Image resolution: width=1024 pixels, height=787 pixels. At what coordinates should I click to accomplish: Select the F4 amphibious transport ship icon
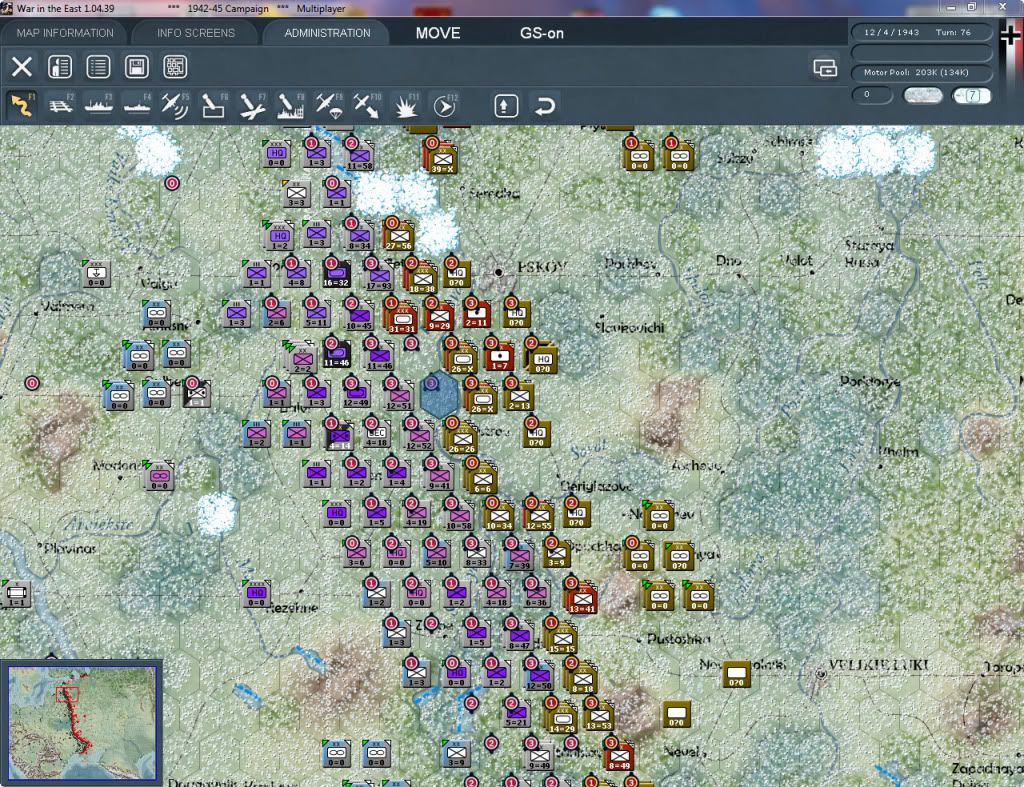[137, 105]
